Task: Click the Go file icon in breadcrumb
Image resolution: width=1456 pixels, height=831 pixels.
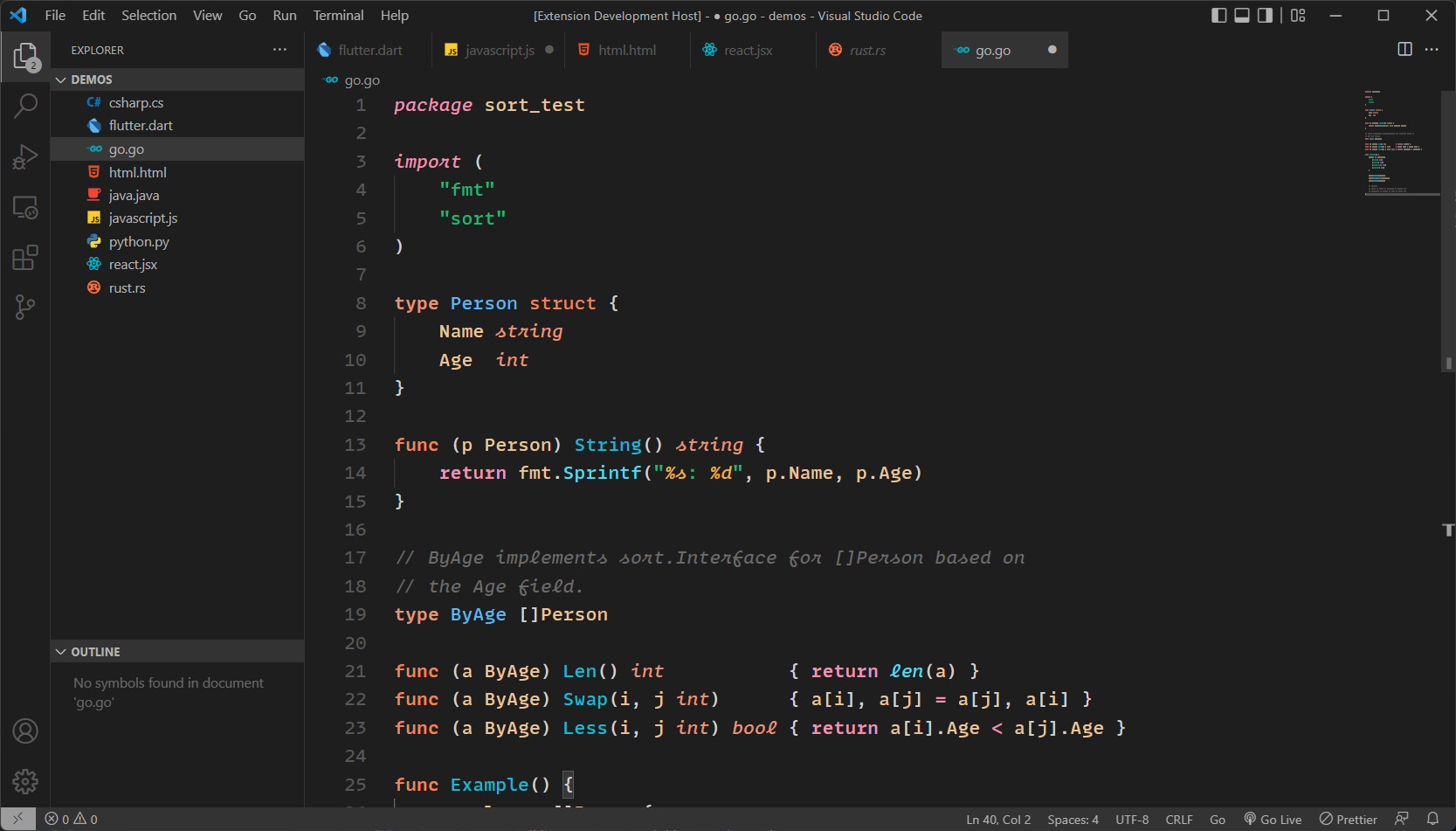Action: [331, 80]
